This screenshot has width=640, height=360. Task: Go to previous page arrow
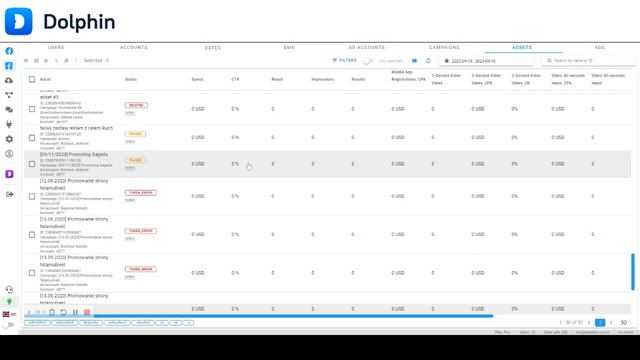click(589, 322)
